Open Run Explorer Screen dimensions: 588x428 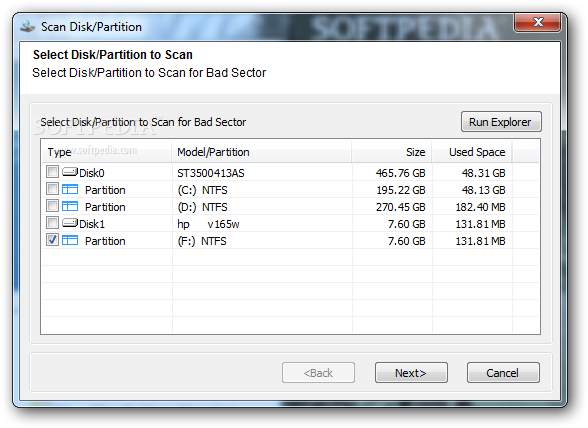click(x=501, y=122)
